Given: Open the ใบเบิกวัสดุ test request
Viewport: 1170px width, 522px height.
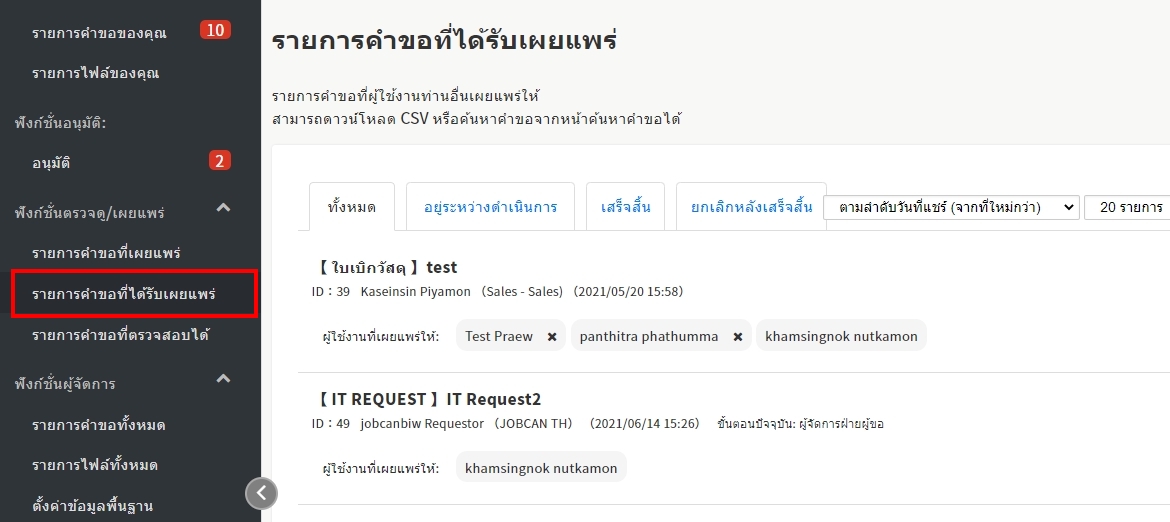Looking at the screenshot, I should [x=386, y=267].
